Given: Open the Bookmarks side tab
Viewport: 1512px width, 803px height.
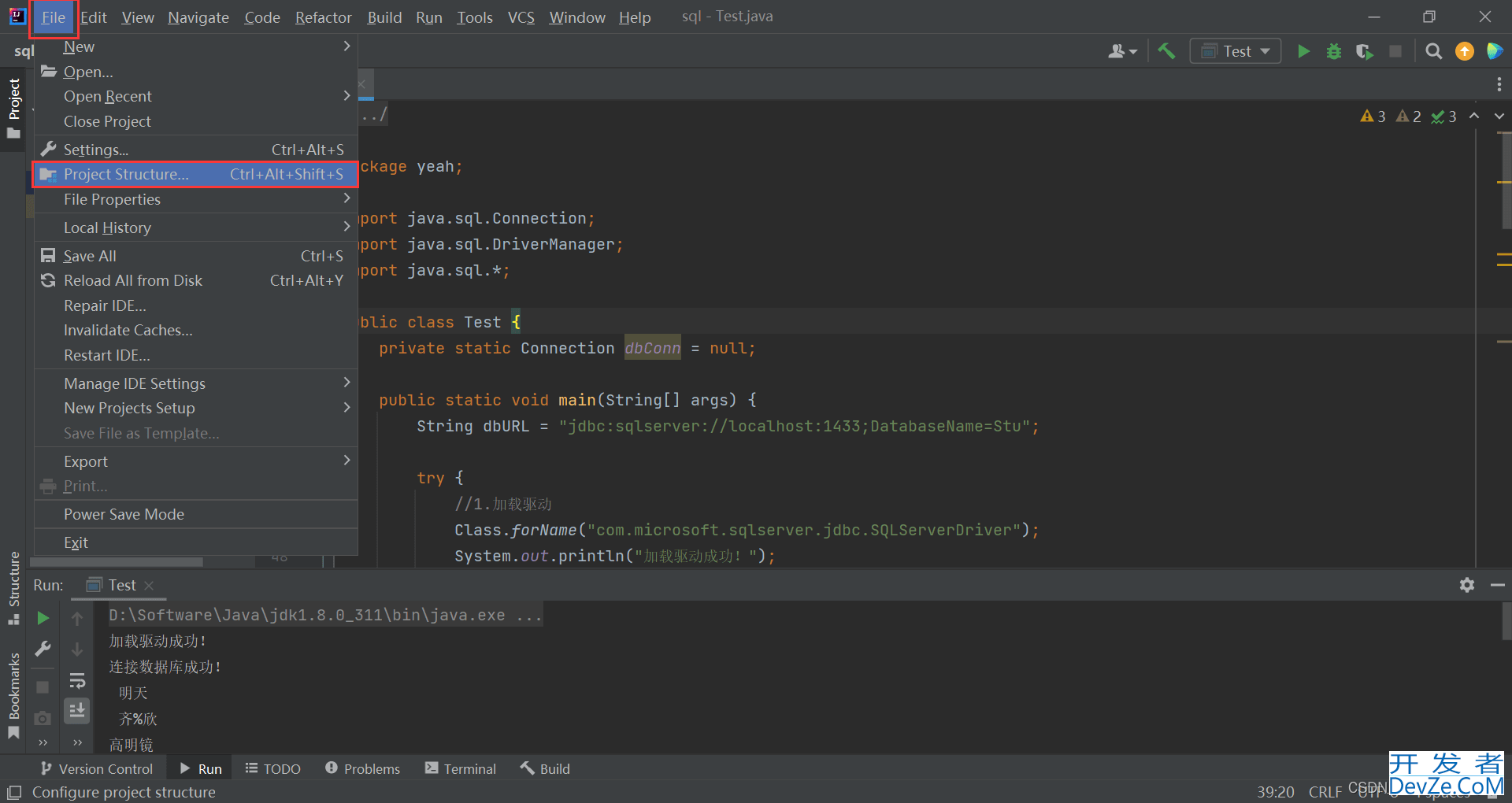Looking at the screenshot, I should point(13,695).
